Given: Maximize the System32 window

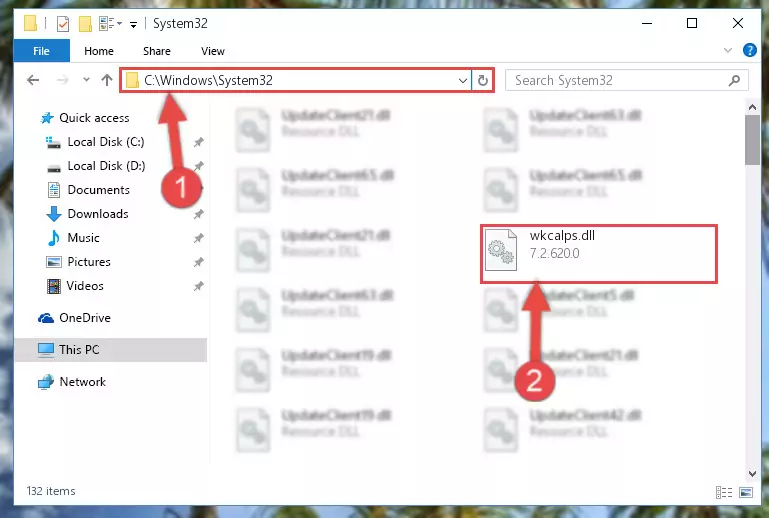Looking at the screenshot, I should pyautogui.click(x=692, y=23).
